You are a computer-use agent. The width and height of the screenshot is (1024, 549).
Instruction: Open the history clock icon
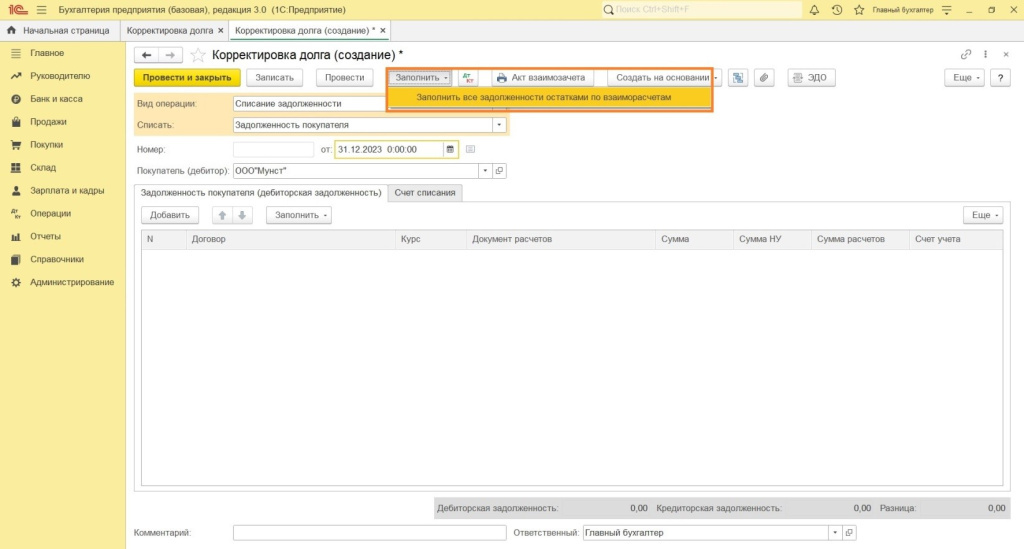click(837, 10)
